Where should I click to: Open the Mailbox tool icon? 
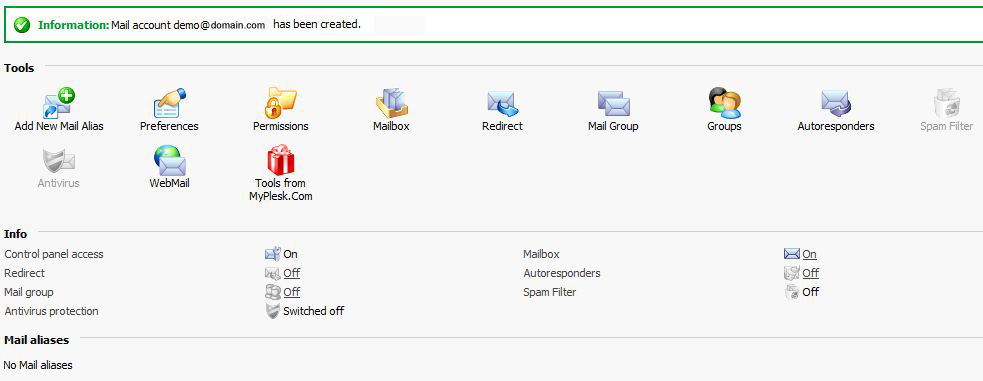[x=392, y=103]
